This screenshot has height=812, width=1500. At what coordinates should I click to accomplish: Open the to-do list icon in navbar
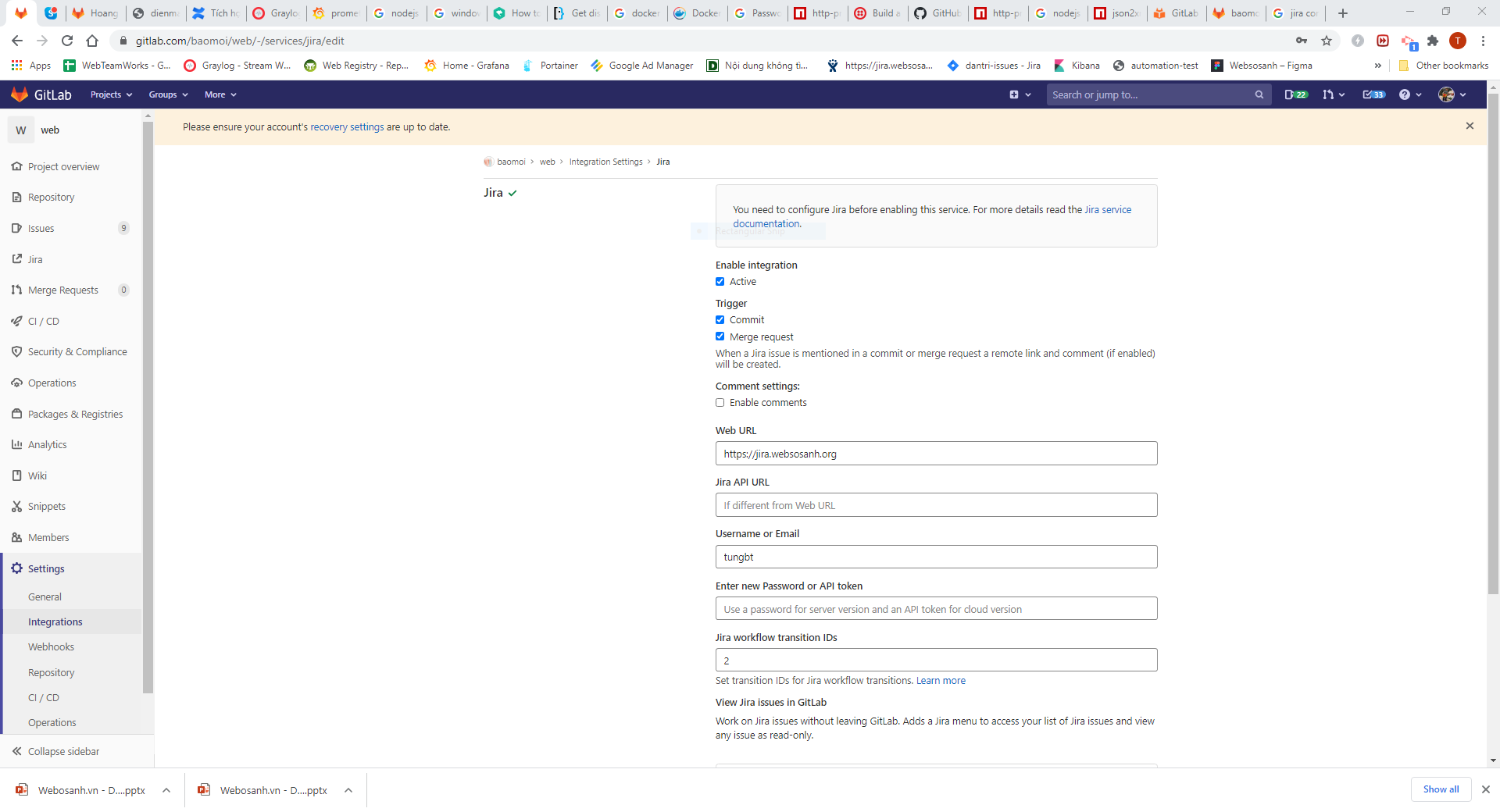pyautogui.click(x=1373, y=94)
